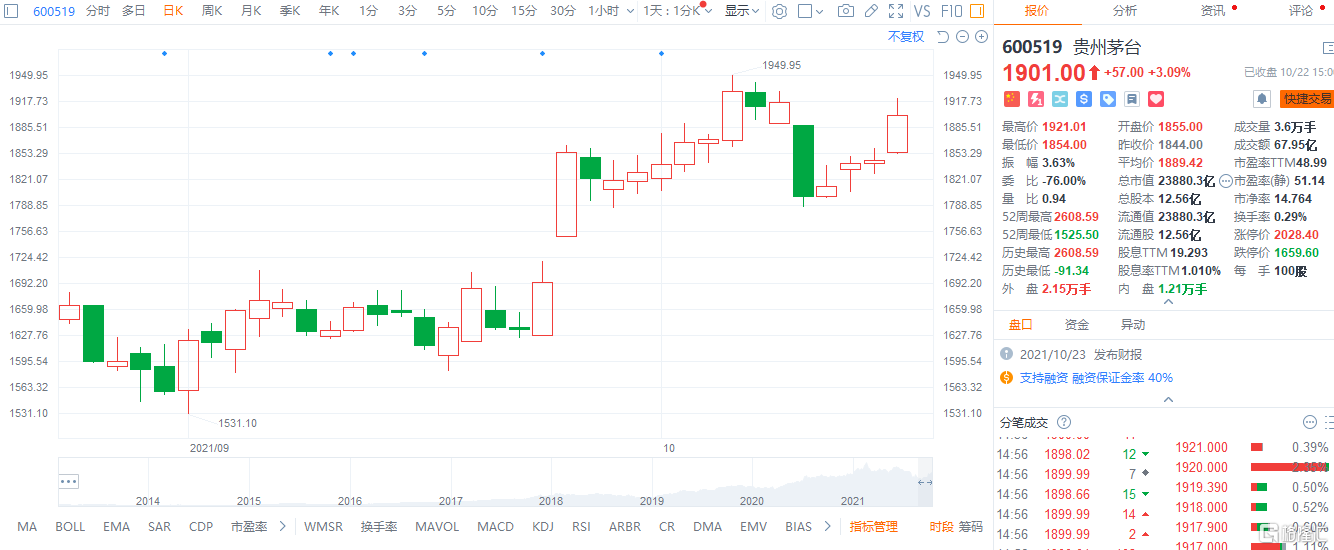
Task: Expand more main indicators after 市盈率
Action: [283, 526]
